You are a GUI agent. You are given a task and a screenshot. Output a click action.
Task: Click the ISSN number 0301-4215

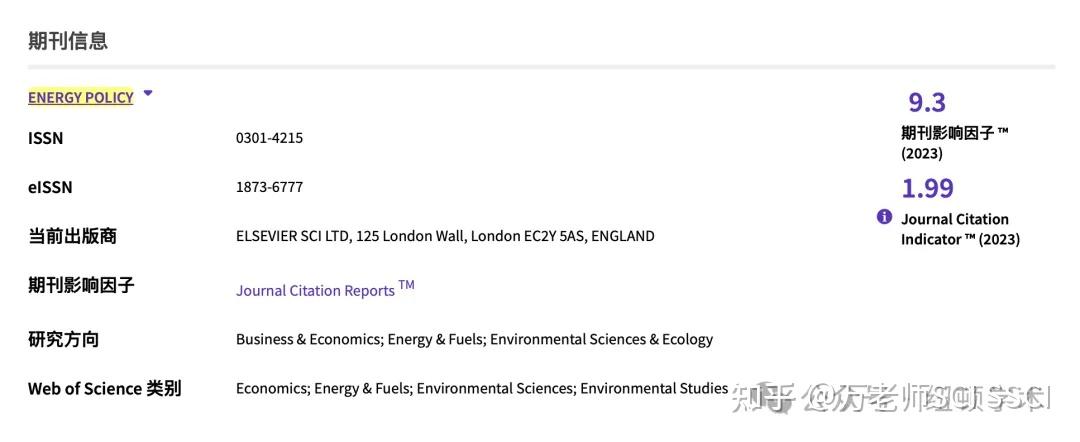269,138
